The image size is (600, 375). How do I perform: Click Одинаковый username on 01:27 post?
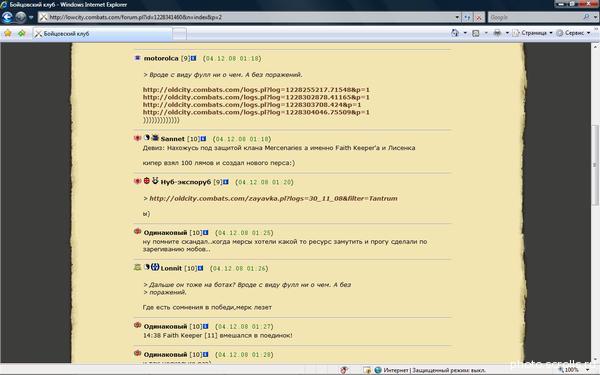pyautogui.click(x=165, y=326)
